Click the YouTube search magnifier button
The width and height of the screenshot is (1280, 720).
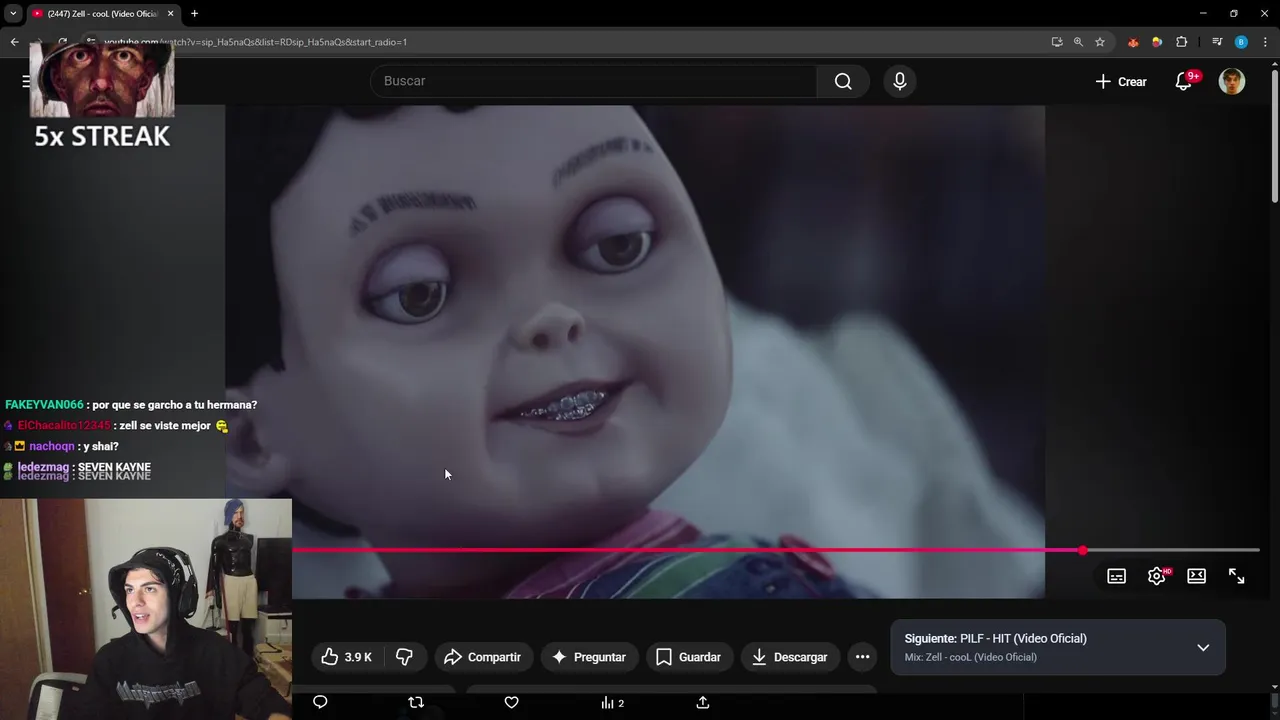point(843,81)
